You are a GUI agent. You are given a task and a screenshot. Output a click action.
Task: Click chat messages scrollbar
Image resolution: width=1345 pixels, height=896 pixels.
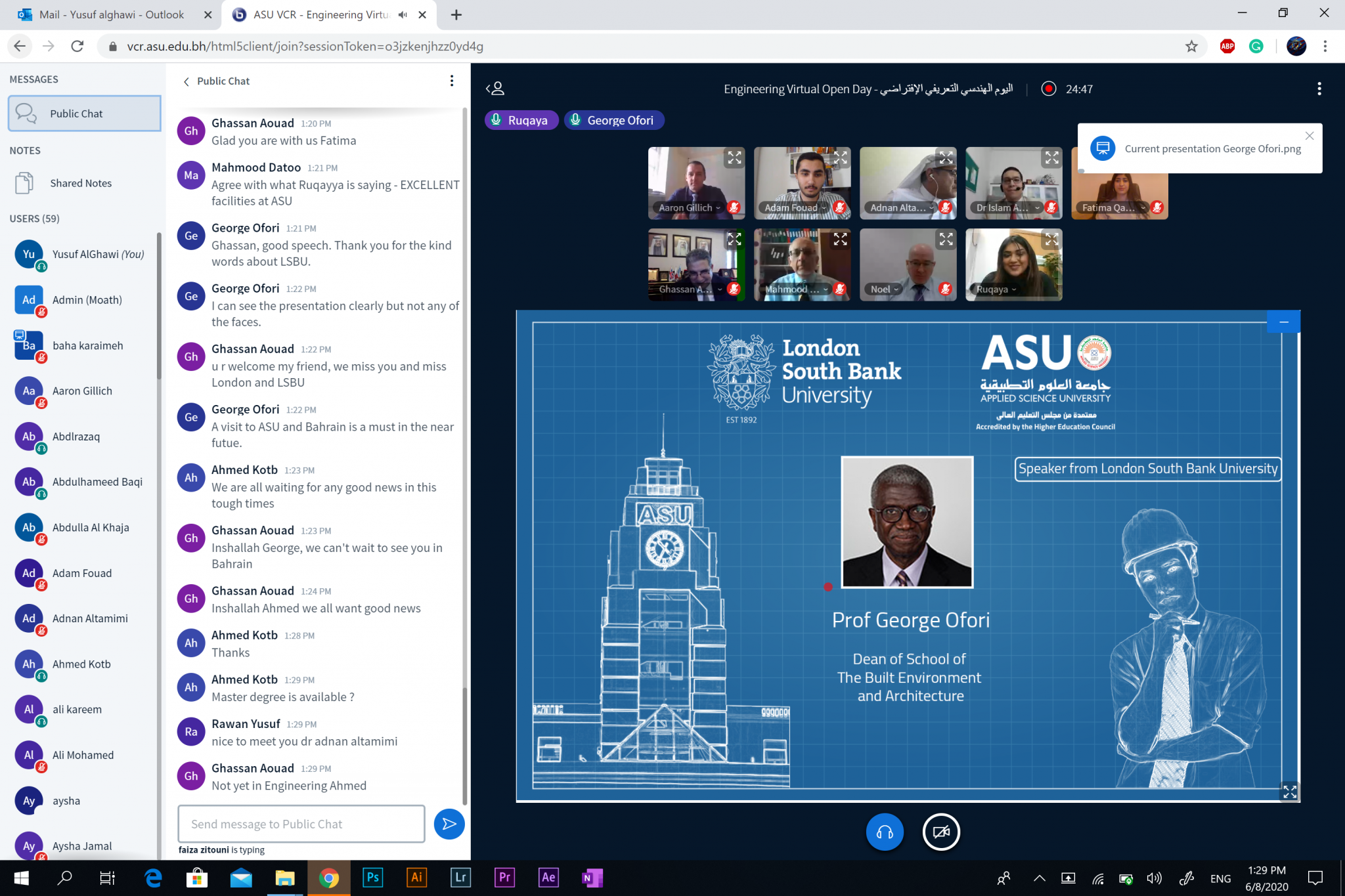(x=465, y=745)
